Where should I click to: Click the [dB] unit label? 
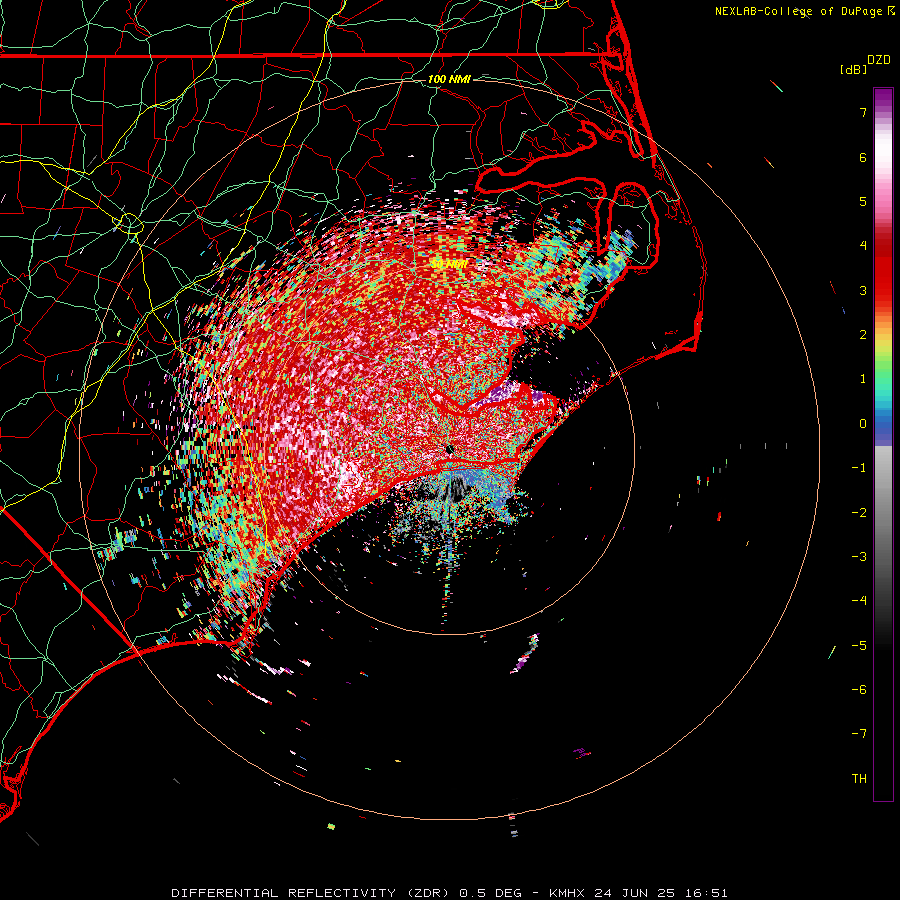tap(854, 69)
